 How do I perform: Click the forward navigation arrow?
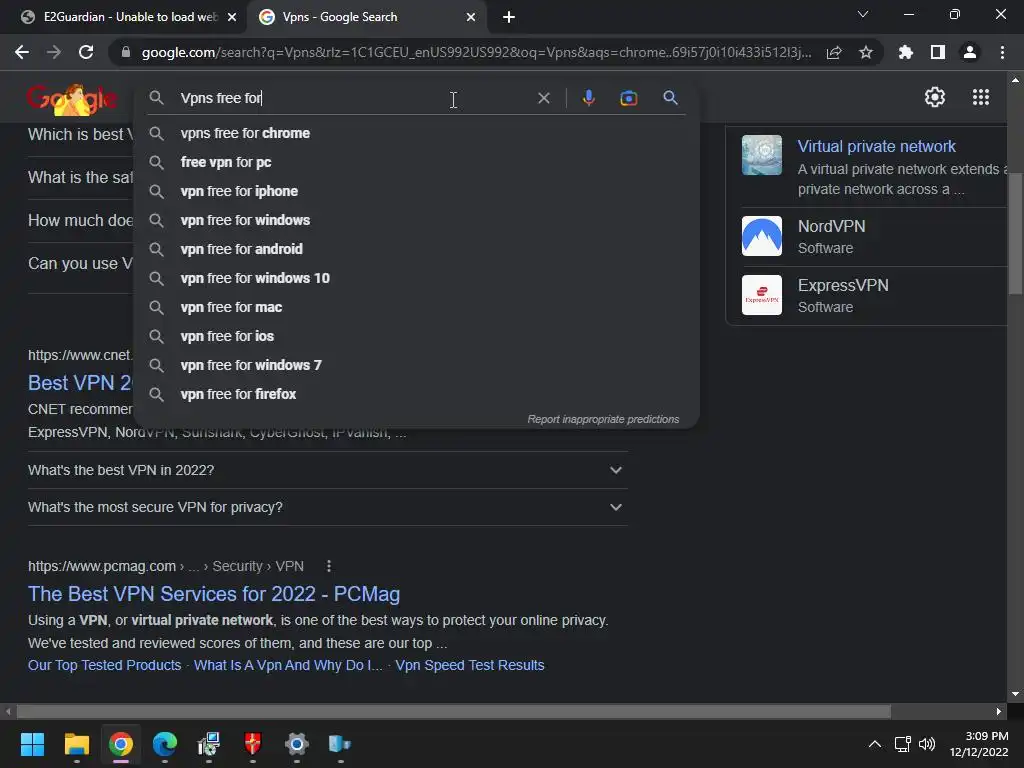[54, 52]
